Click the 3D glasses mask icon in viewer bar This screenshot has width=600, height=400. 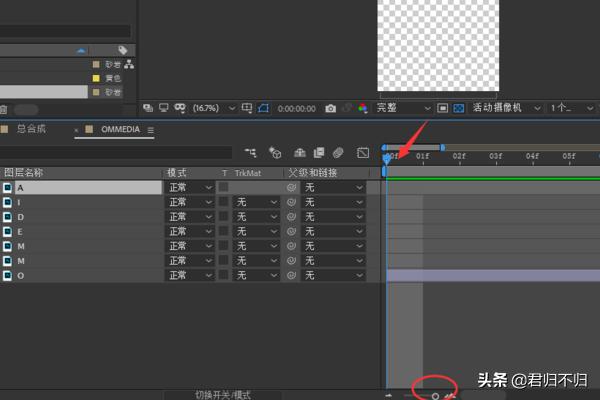tap(179, 108)
